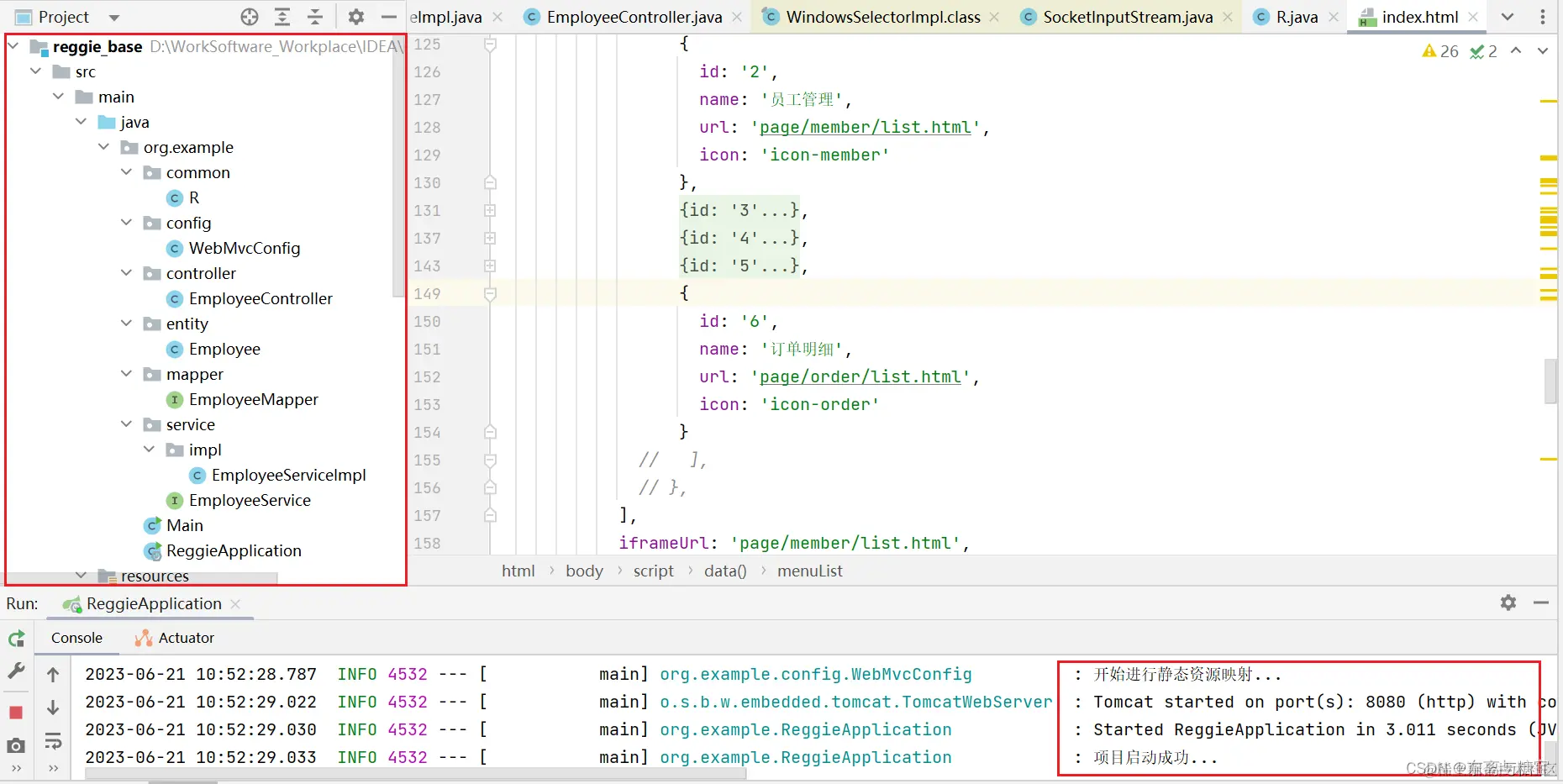The height and width of the screenshot is (784, 1563).
Task: Select EmployeeServiceImpl in project tree
Action: pos(289,475)
